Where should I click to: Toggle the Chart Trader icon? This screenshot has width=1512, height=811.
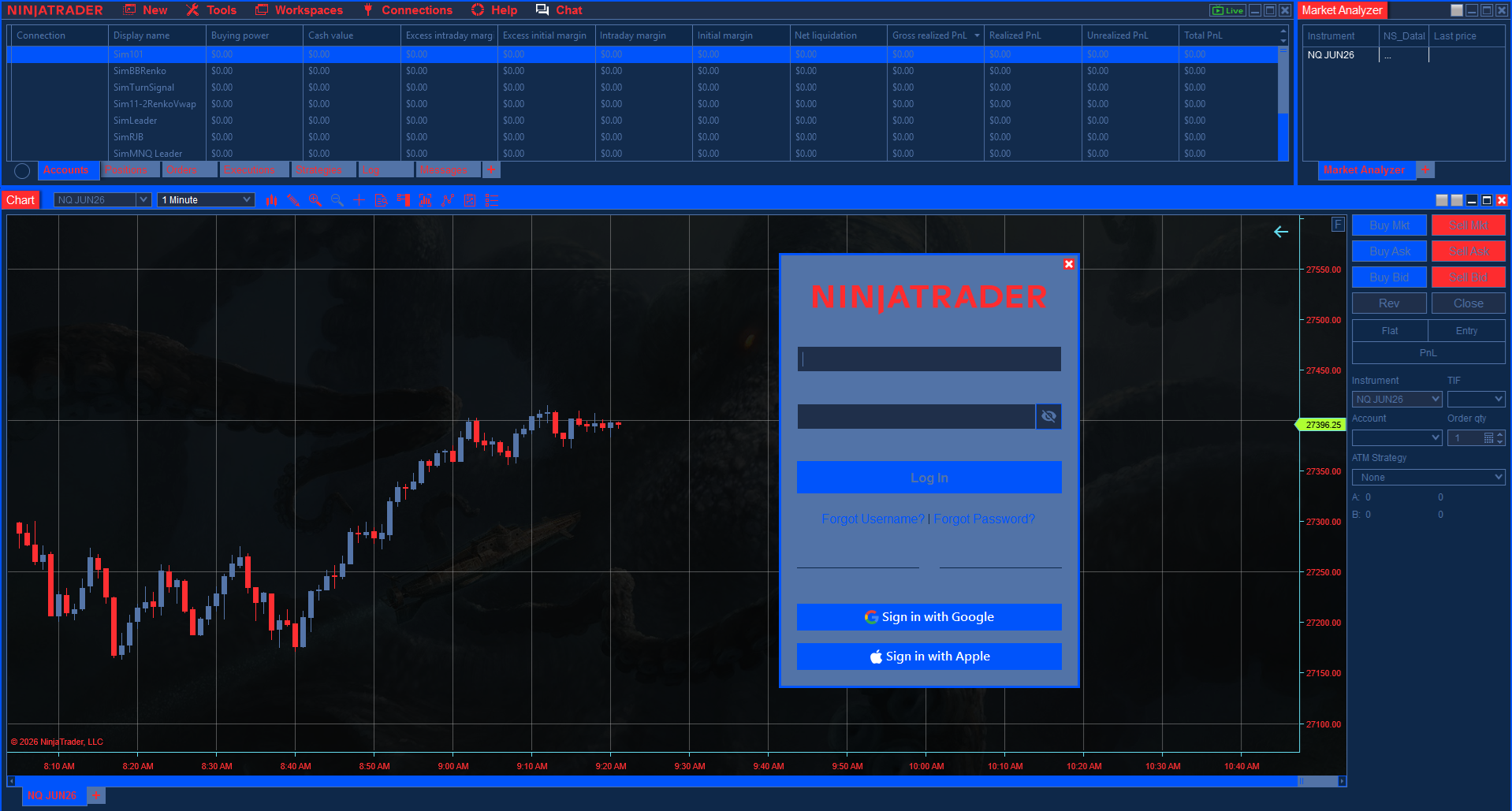pyautogui.click(x=404, y=200)
